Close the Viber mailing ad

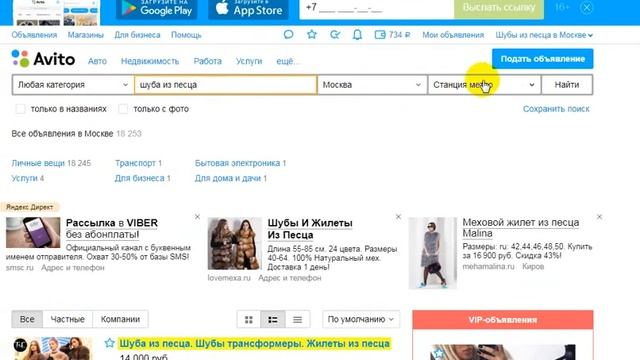(x=197, y=217)
